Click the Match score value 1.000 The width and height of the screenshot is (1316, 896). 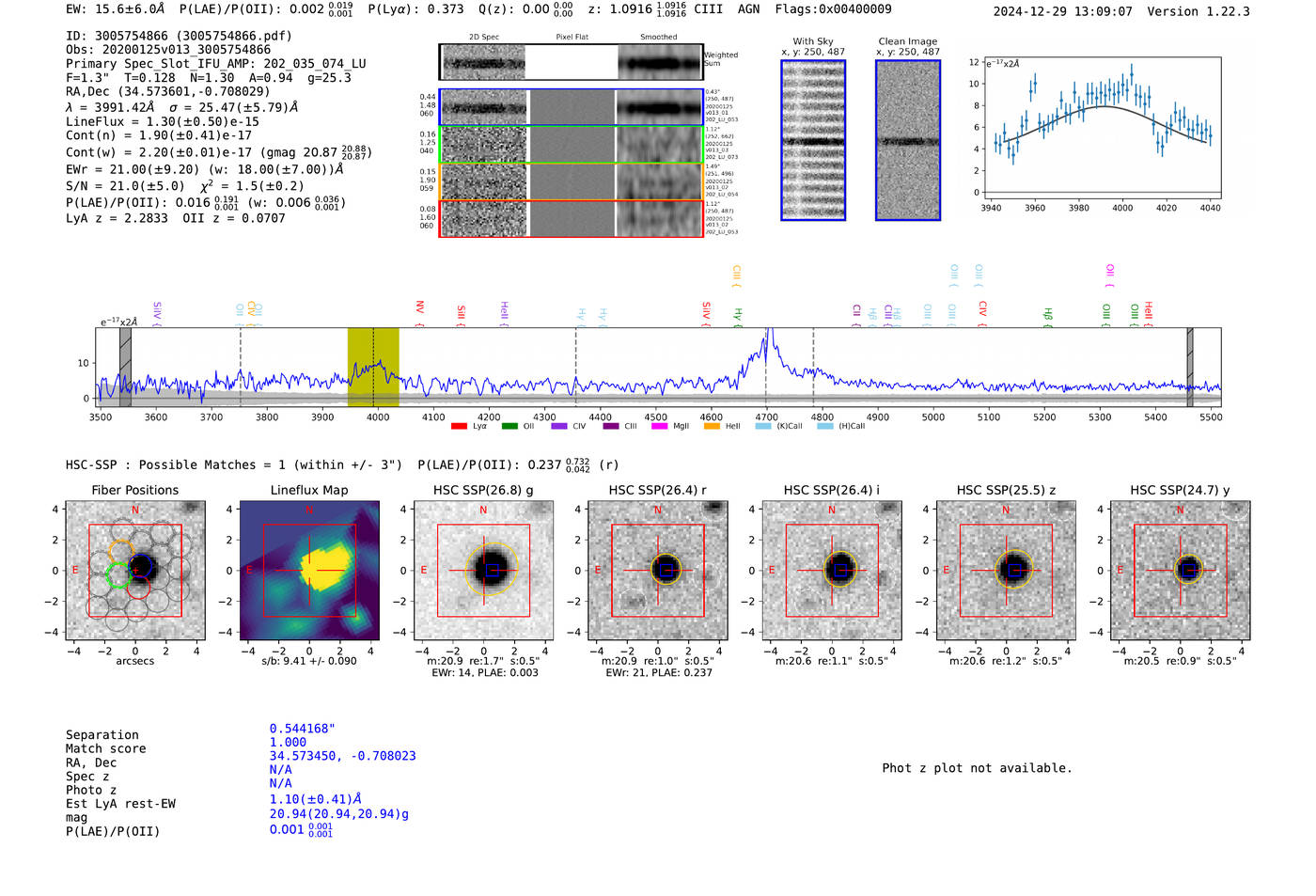point(288,742)
